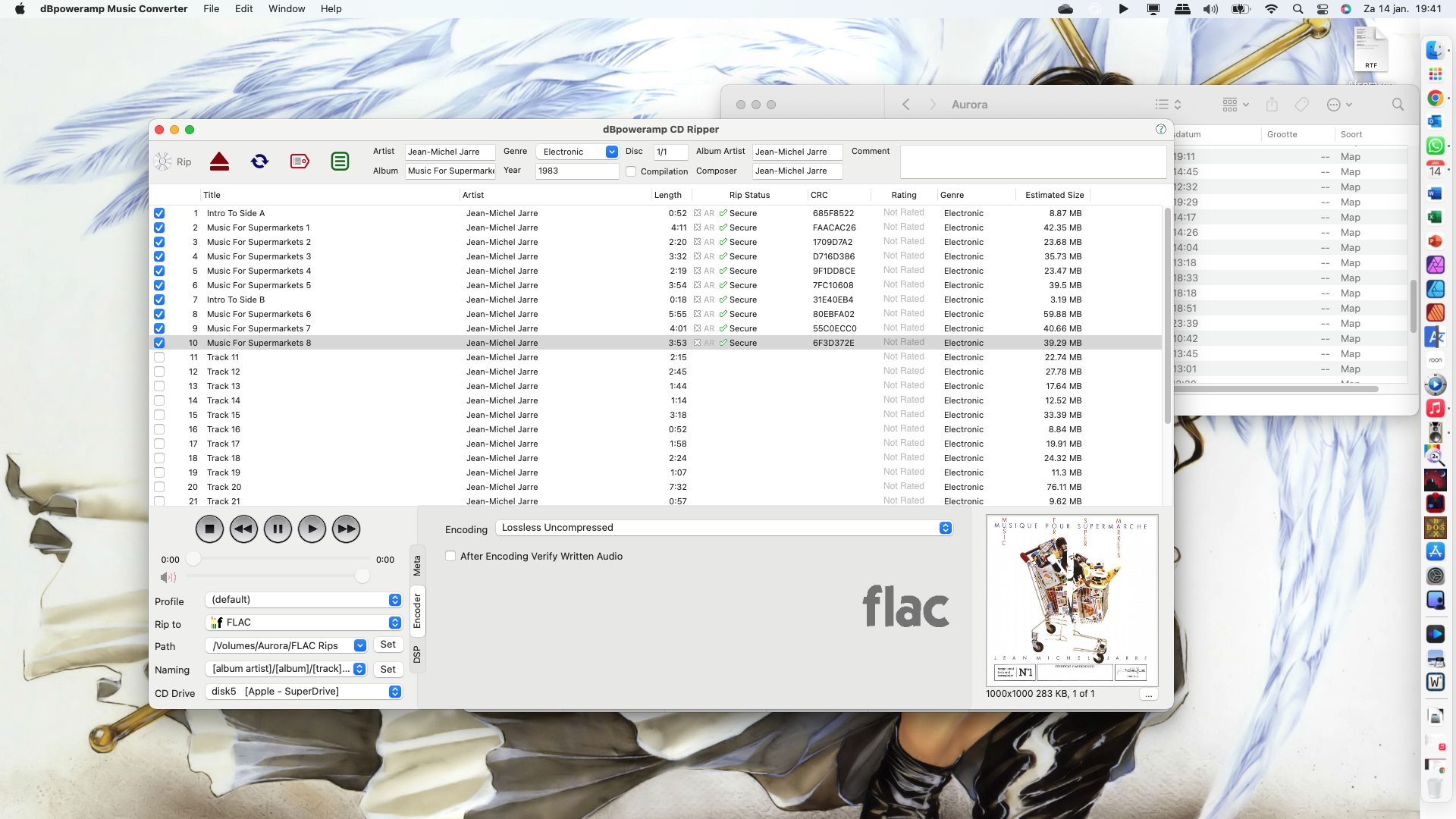This screenshot has width=1456, height=819.
Task: Click the playback volume slider knob
Action: (x=362, y=577)
